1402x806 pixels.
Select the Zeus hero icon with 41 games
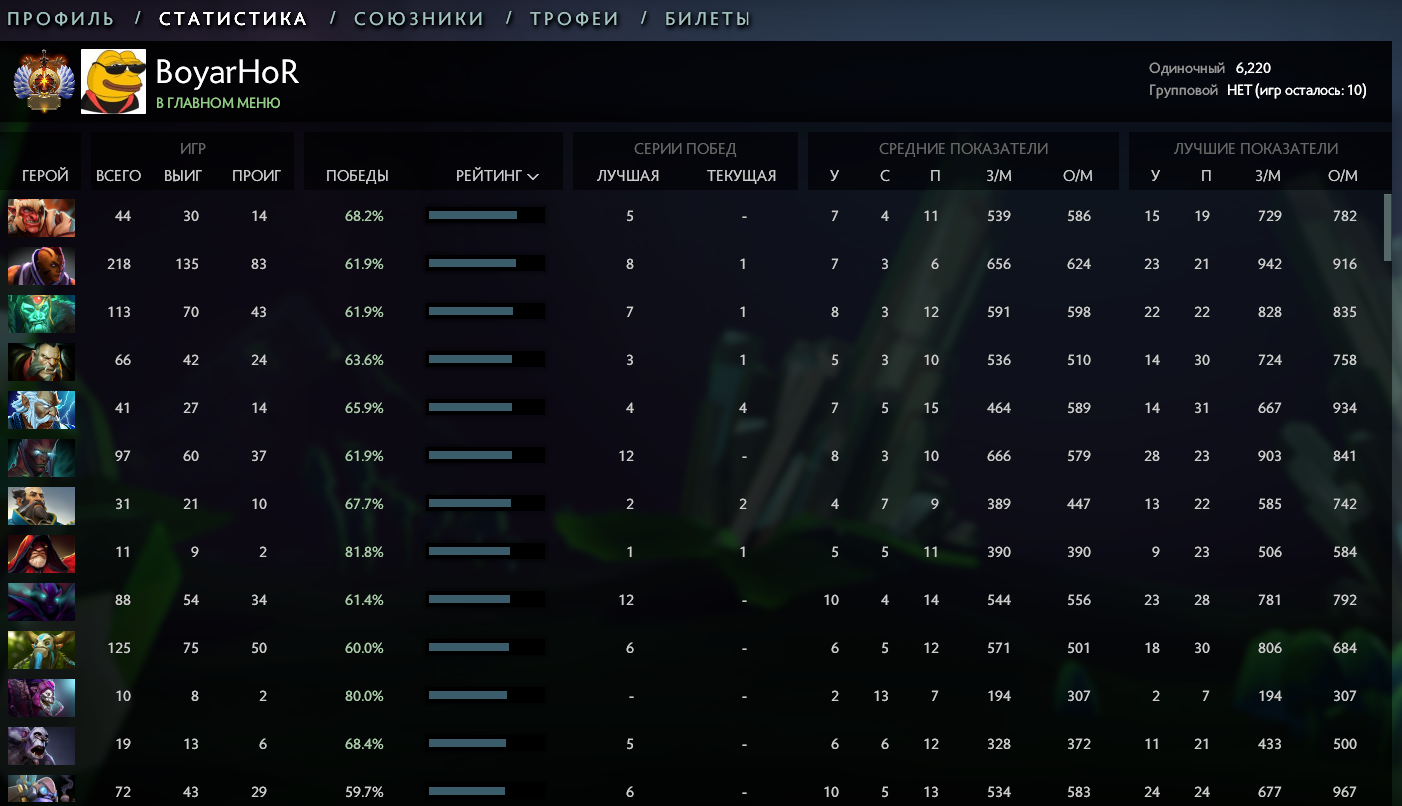pos(41,408)
